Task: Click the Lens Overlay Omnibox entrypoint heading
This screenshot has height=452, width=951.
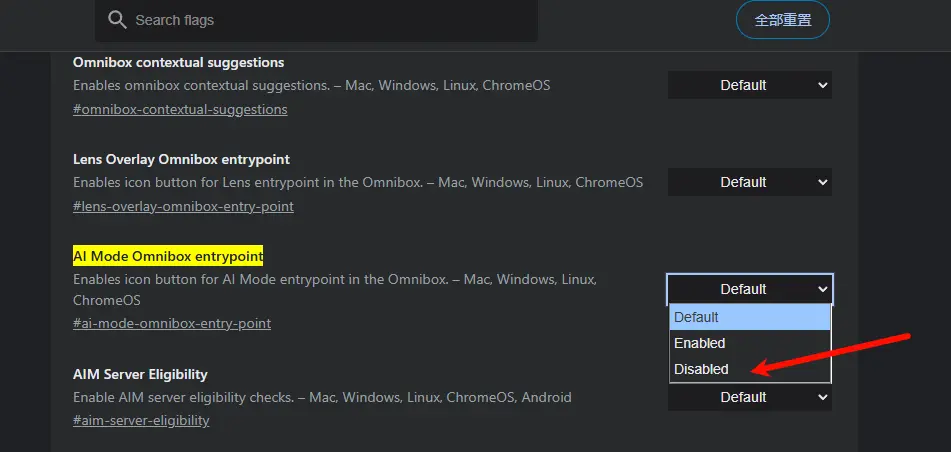Action: pyautogui.click(x=181, y=159)
